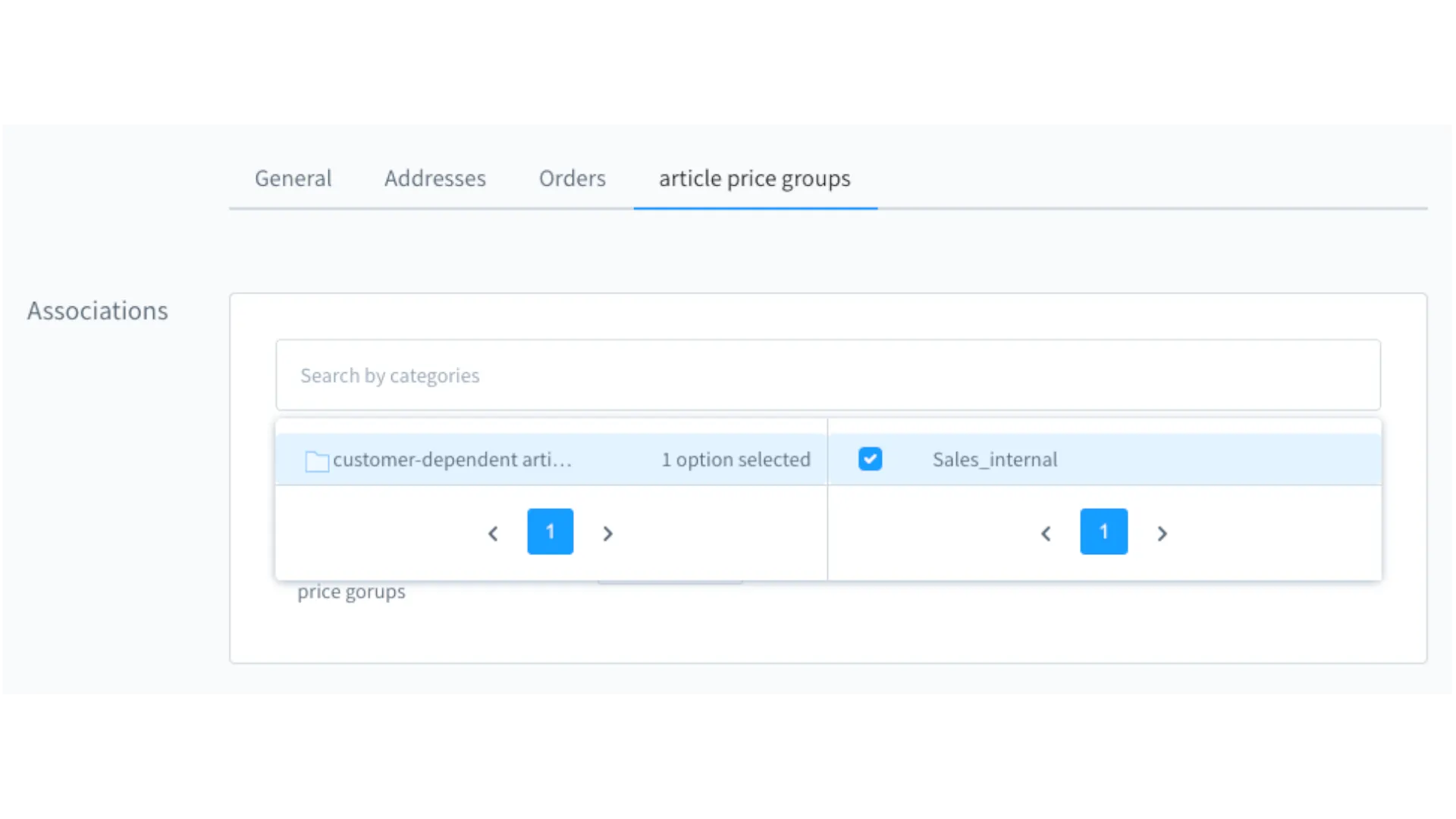Select the left-pane next page chevron
1456x819 pixels.
click(x=607, y=533)
